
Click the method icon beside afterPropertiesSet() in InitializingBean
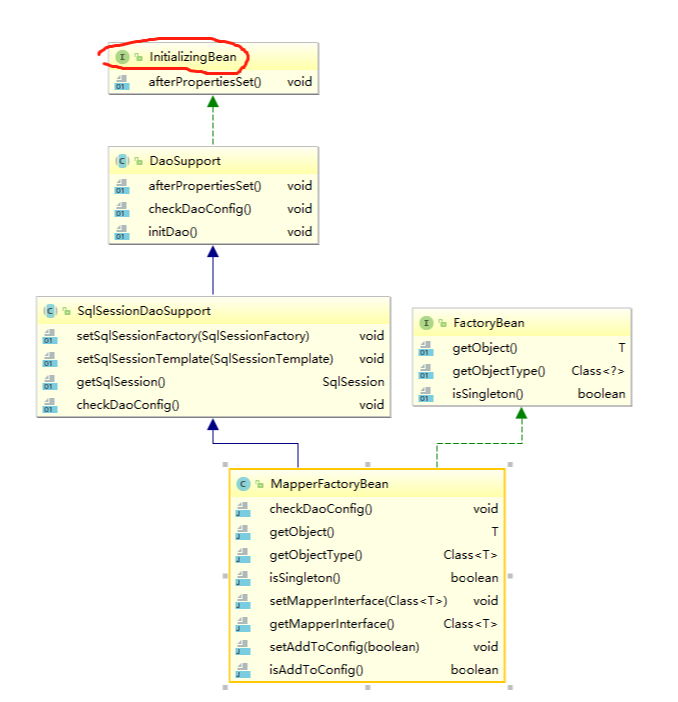click(x=122, y=82)
